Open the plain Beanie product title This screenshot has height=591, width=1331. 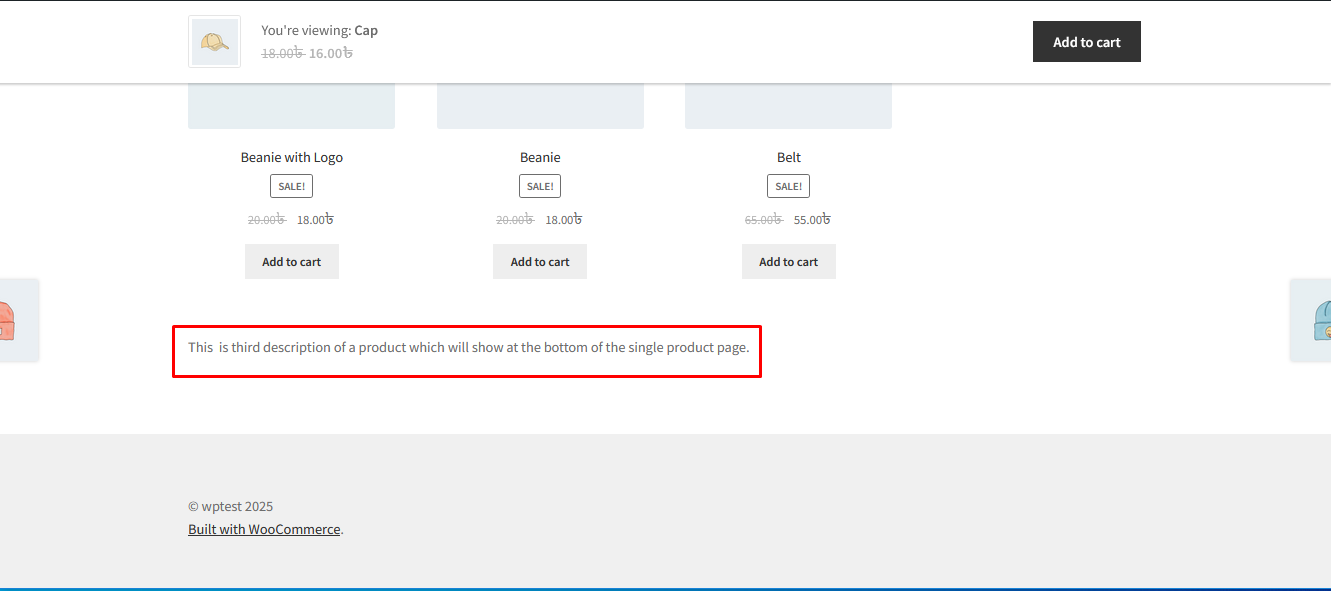point(540,157)
